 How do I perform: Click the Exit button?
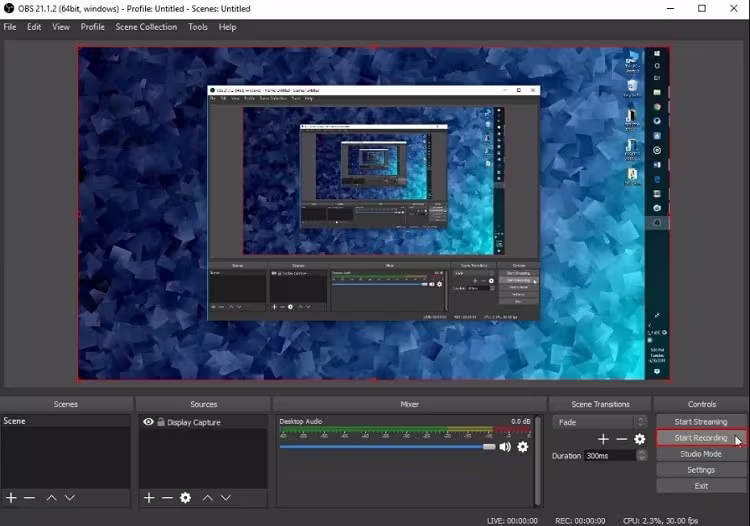tap(701, 486)
